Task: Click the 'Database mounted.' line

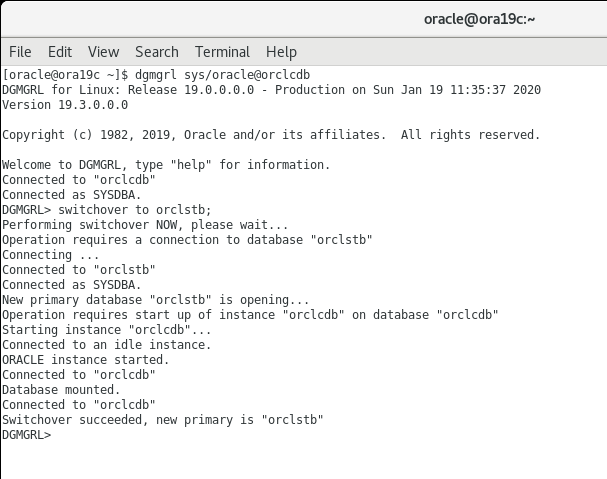Action: (x=61, y=390)
